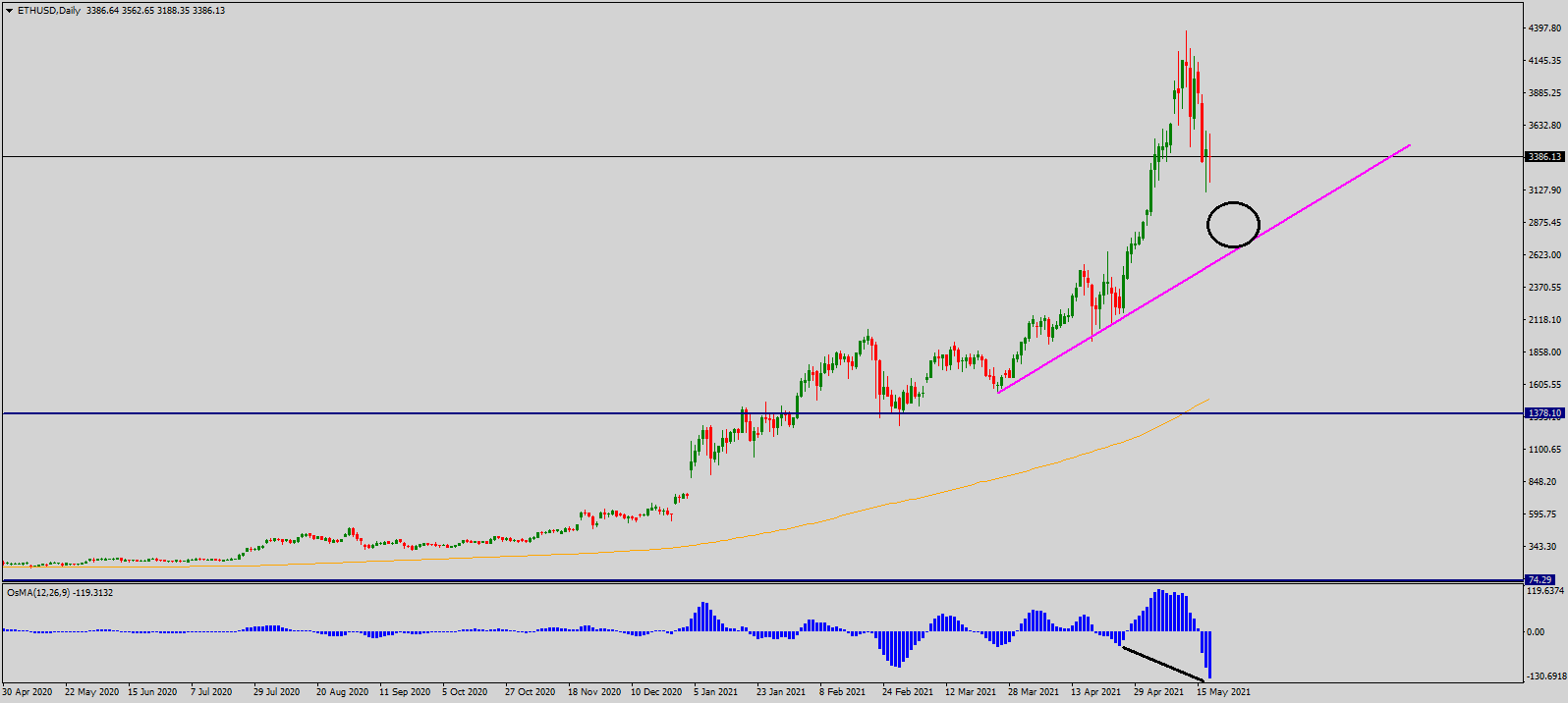The height and width of the screenshot is (703, 1568).
Task: Click the OsMA(12,26,9) indicator label
Action: click(59, 593)
